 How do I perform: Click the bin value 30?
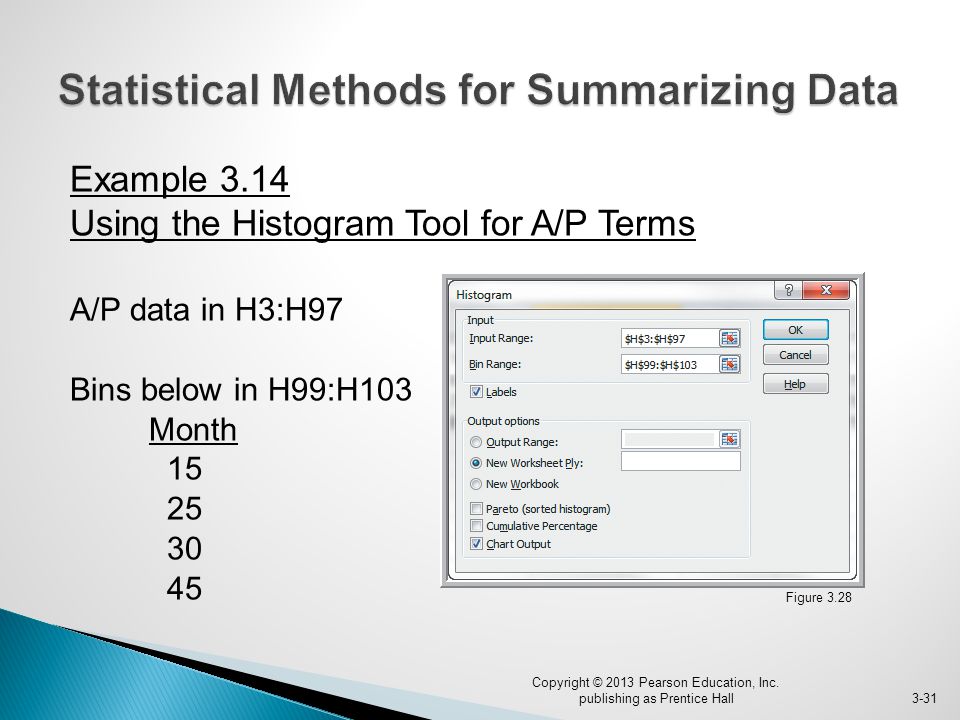pos(184,549)
